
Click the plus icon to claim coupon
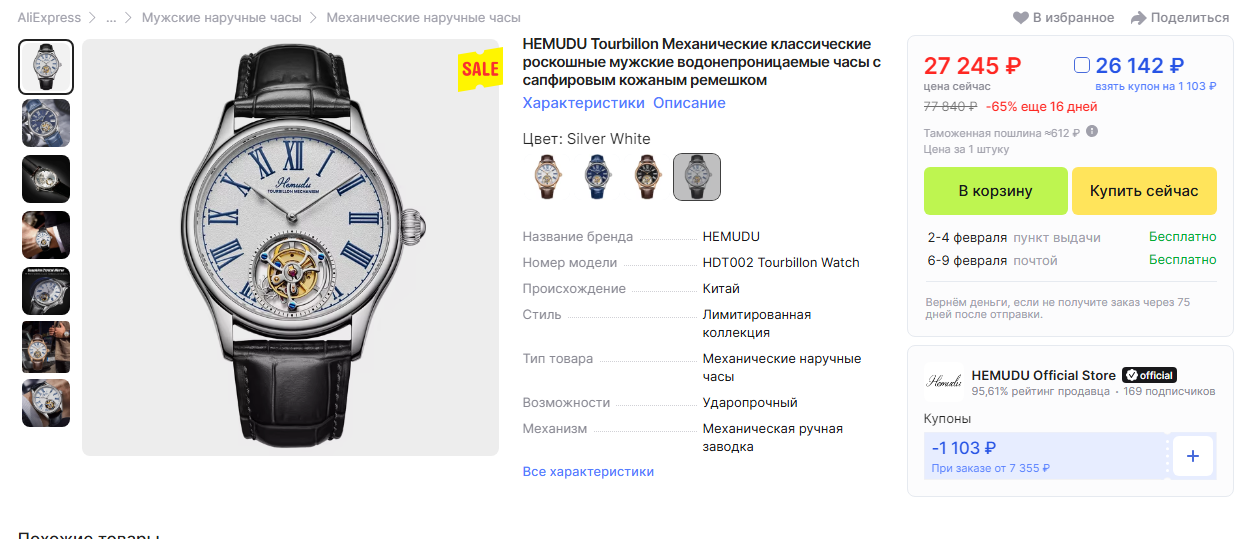coord(1192,456)
